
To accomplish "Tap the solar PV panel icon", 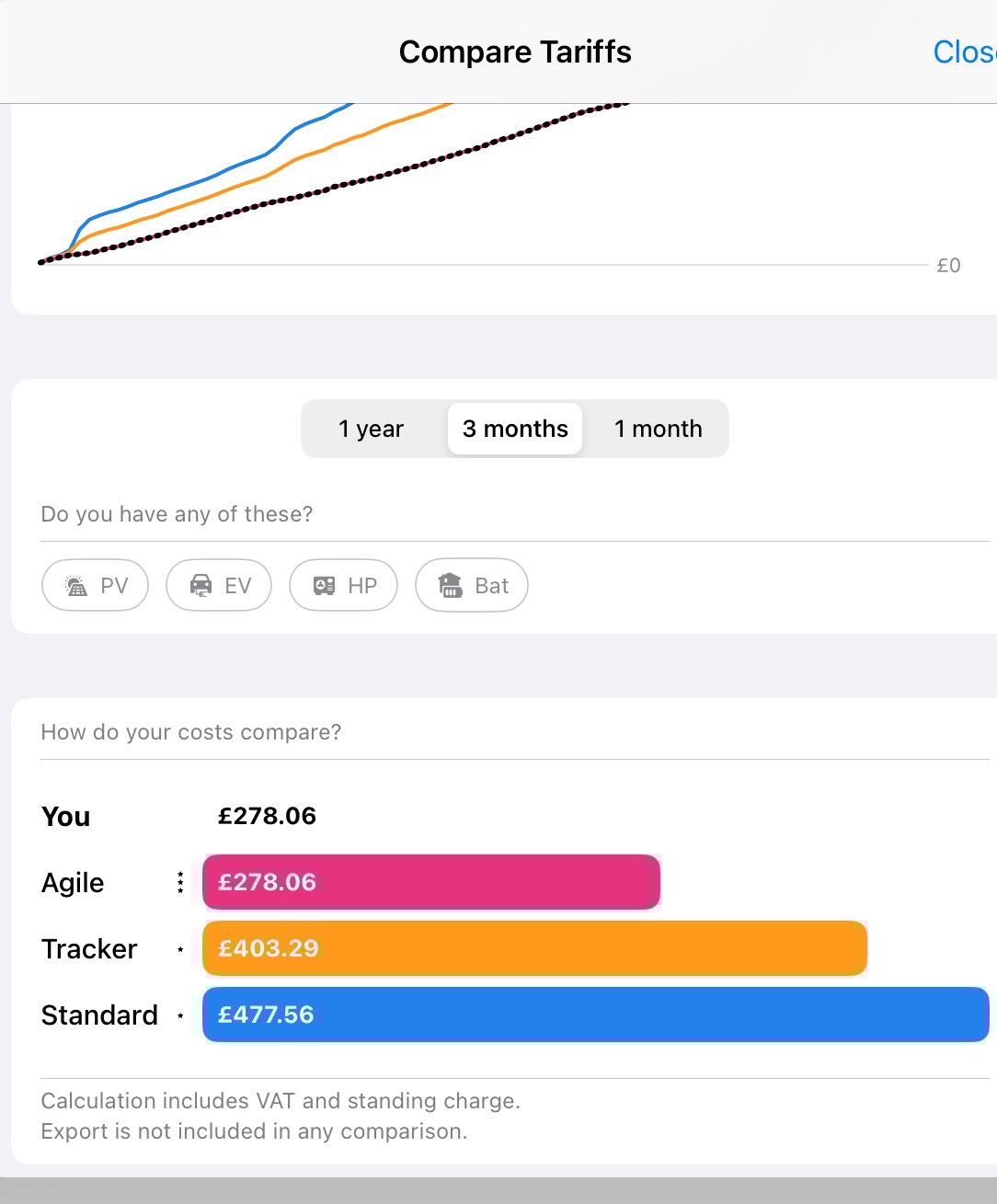I will [x=77, y=586].
